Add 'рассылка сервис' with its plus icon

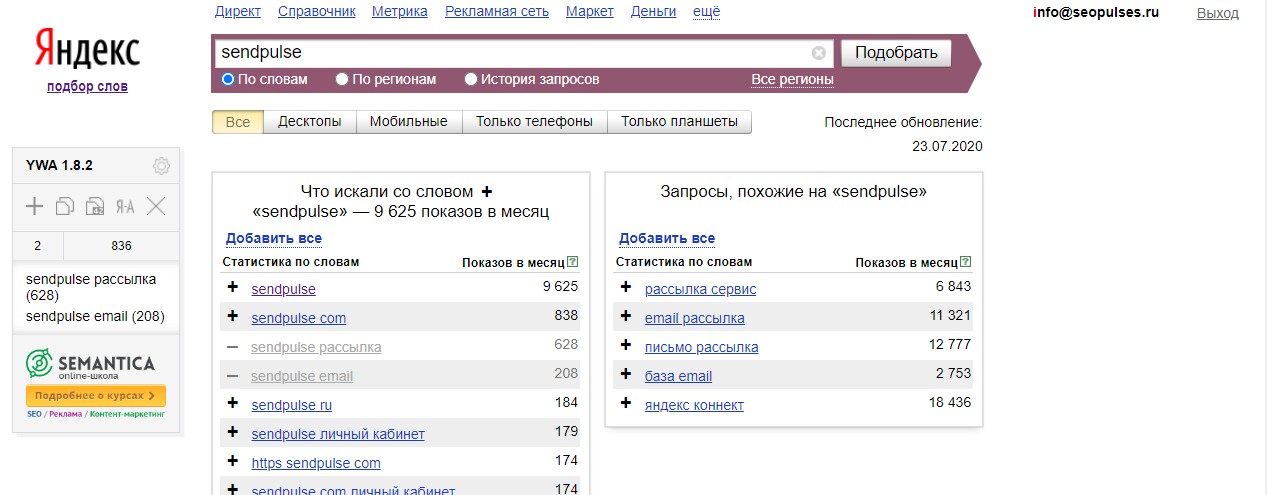pos(627,287)
